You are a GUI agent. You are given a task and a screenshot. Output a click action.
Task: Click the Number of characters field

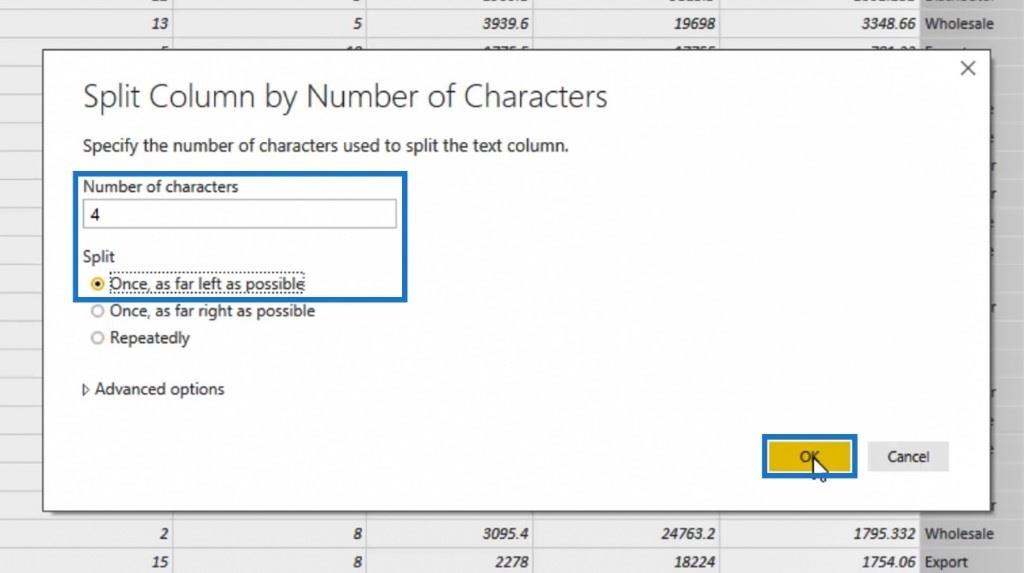click(239, 214)
